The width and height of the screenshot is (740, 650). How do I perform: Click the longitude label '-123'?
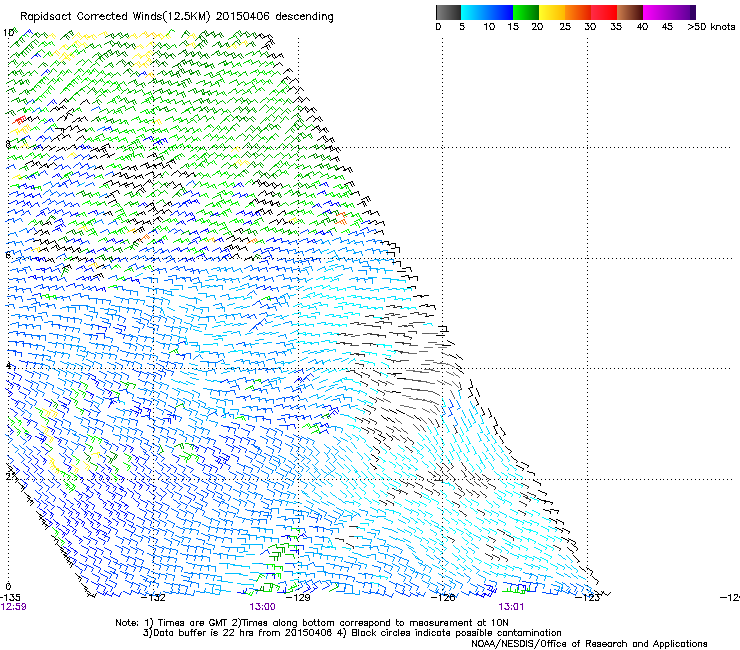(x=588, y=598)
